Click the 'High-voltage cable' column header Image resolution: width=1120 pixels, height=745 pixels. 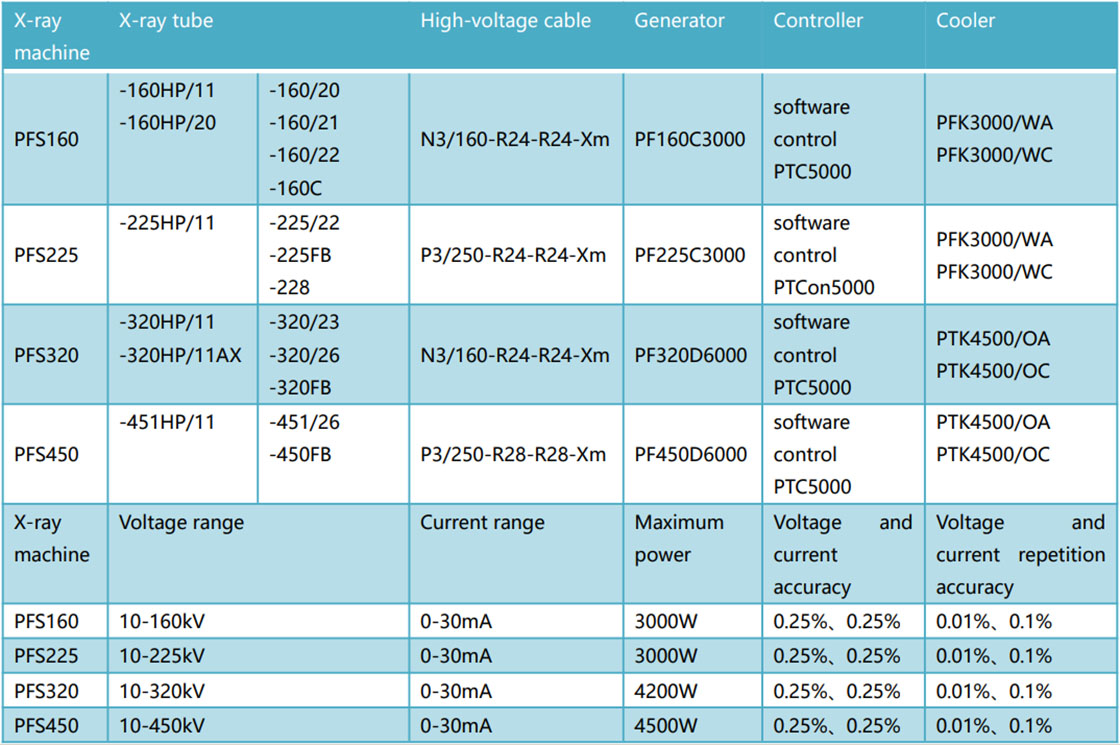coord(505,21)
